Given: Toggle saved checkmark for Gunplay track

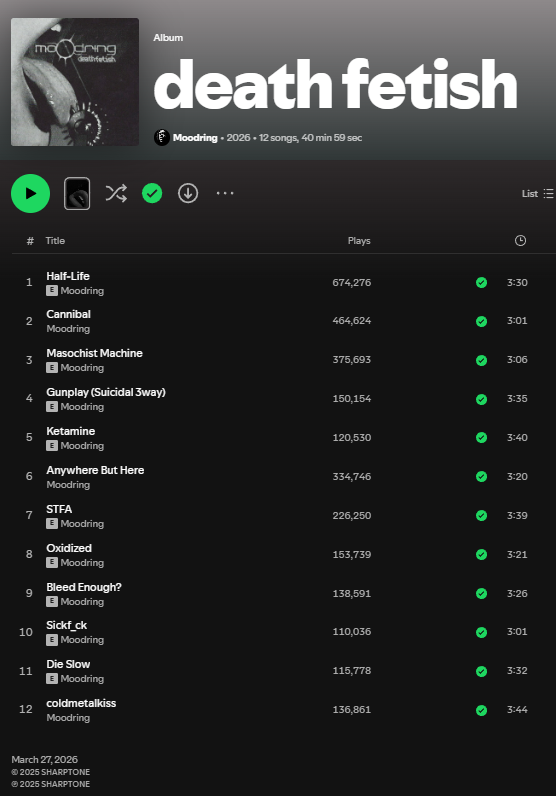Looking at the screenshot, I should [x=481, y=400].
